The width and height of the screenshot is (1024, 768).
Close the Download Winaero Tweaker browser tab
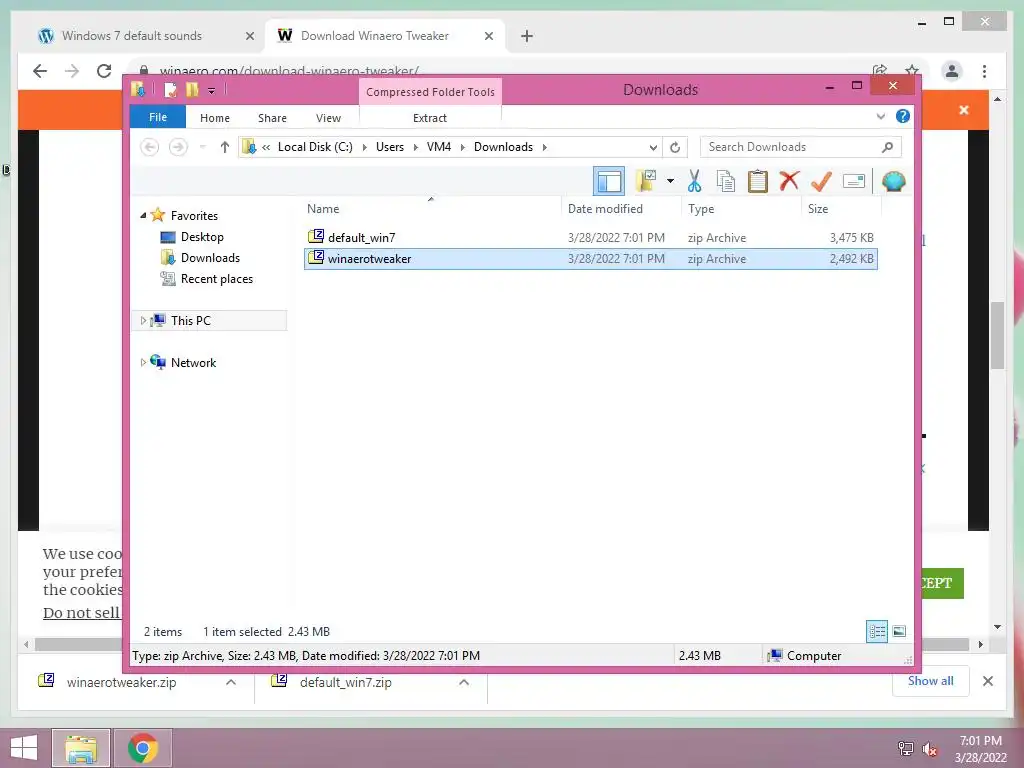click(x=488, y=36)
